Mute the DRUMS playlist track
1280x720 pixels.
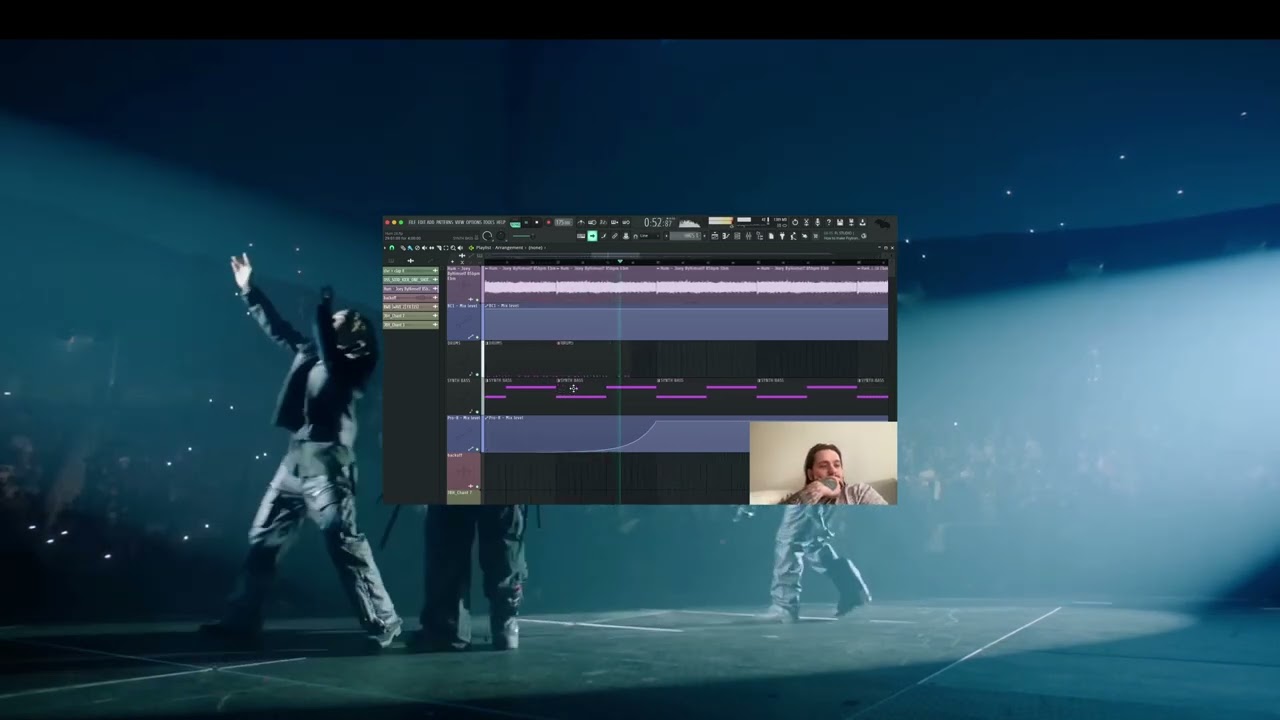coord(477,374)
